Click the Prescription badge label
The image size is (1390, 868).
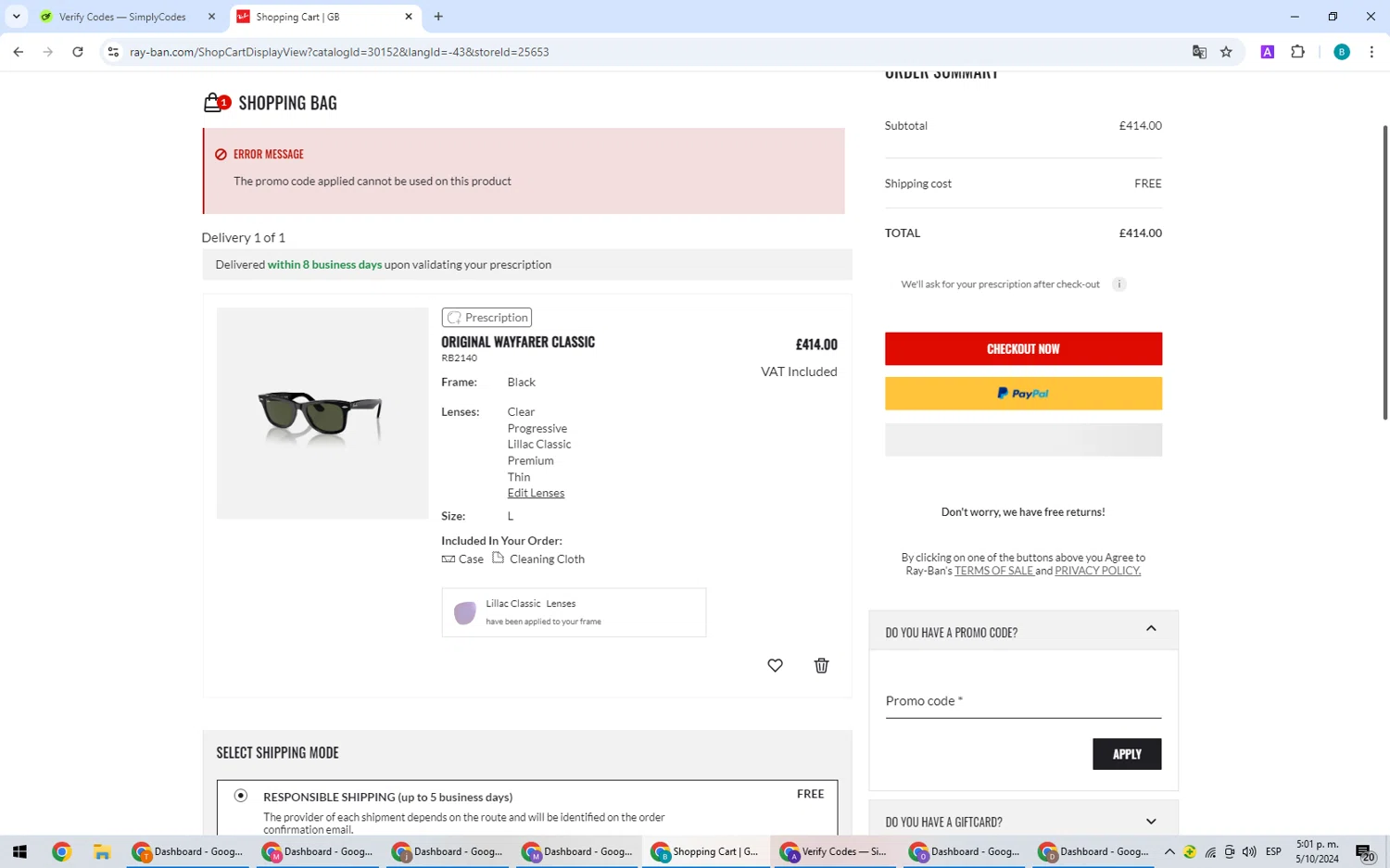click(x=486, y=318)
